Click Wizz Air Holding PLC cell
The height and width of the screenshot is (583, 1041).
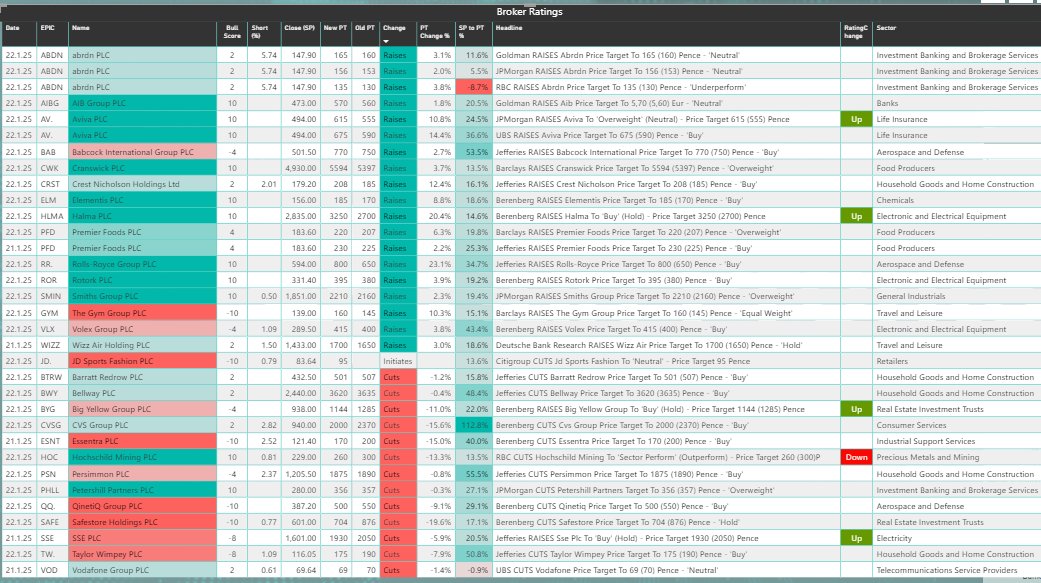pyautogui.click(x=142, y=345)
